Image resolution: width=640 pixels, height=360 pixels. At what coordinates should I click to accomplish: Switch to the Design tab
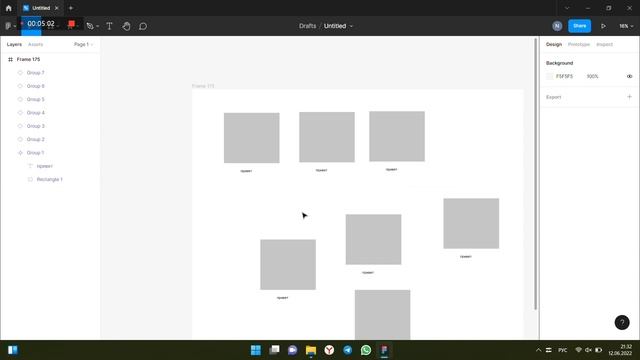[554, 44]
